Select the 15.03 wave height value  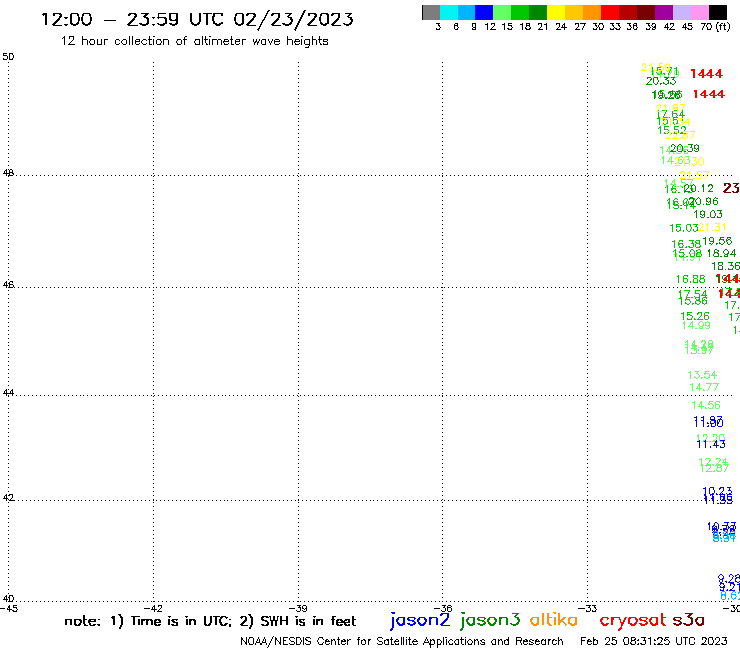click(x=683, y=228)
